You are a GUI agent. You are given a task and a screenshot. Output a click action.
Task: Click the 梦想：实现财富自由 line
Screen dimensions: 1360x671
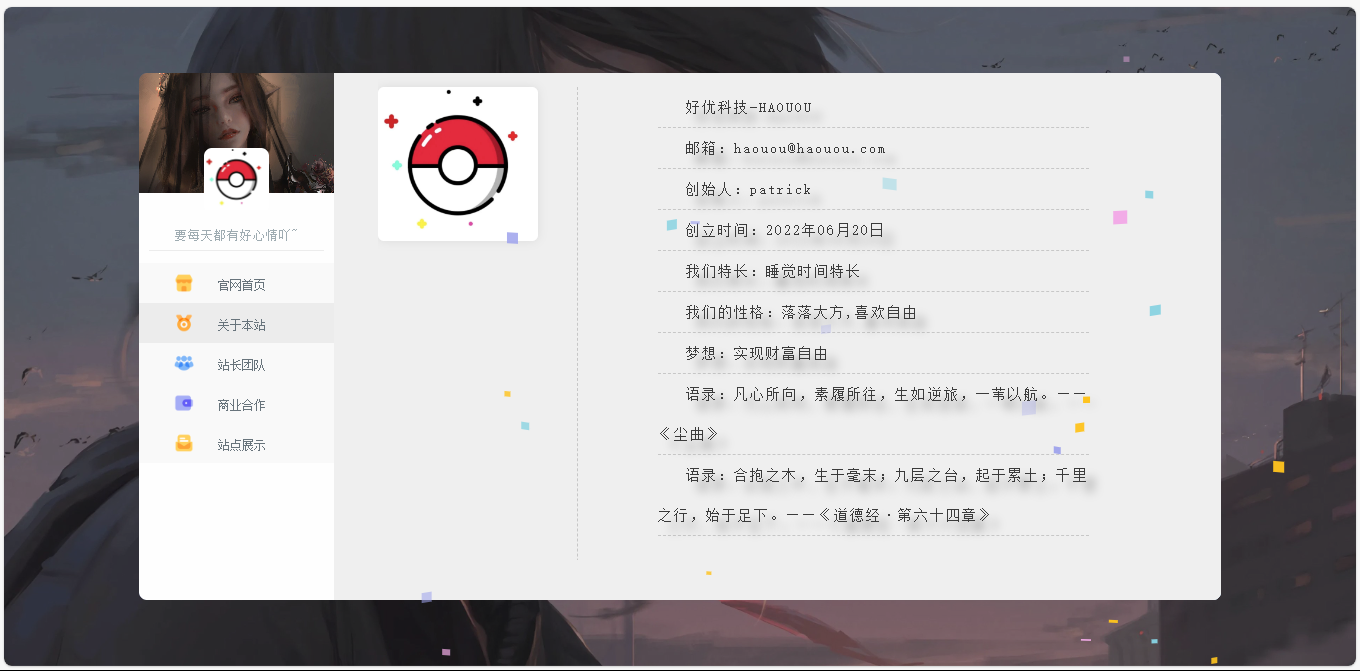[756, 353]
